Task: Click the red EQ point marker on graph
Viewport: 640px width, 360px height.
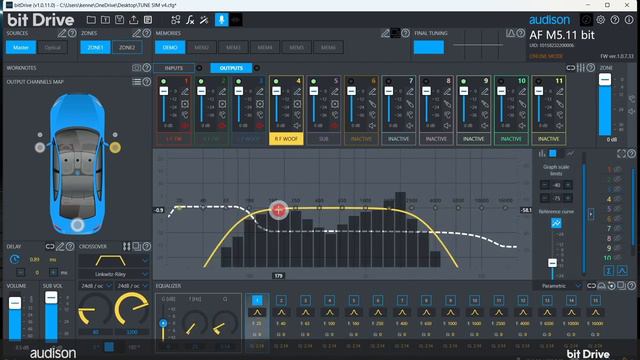Action: (278, 210)
